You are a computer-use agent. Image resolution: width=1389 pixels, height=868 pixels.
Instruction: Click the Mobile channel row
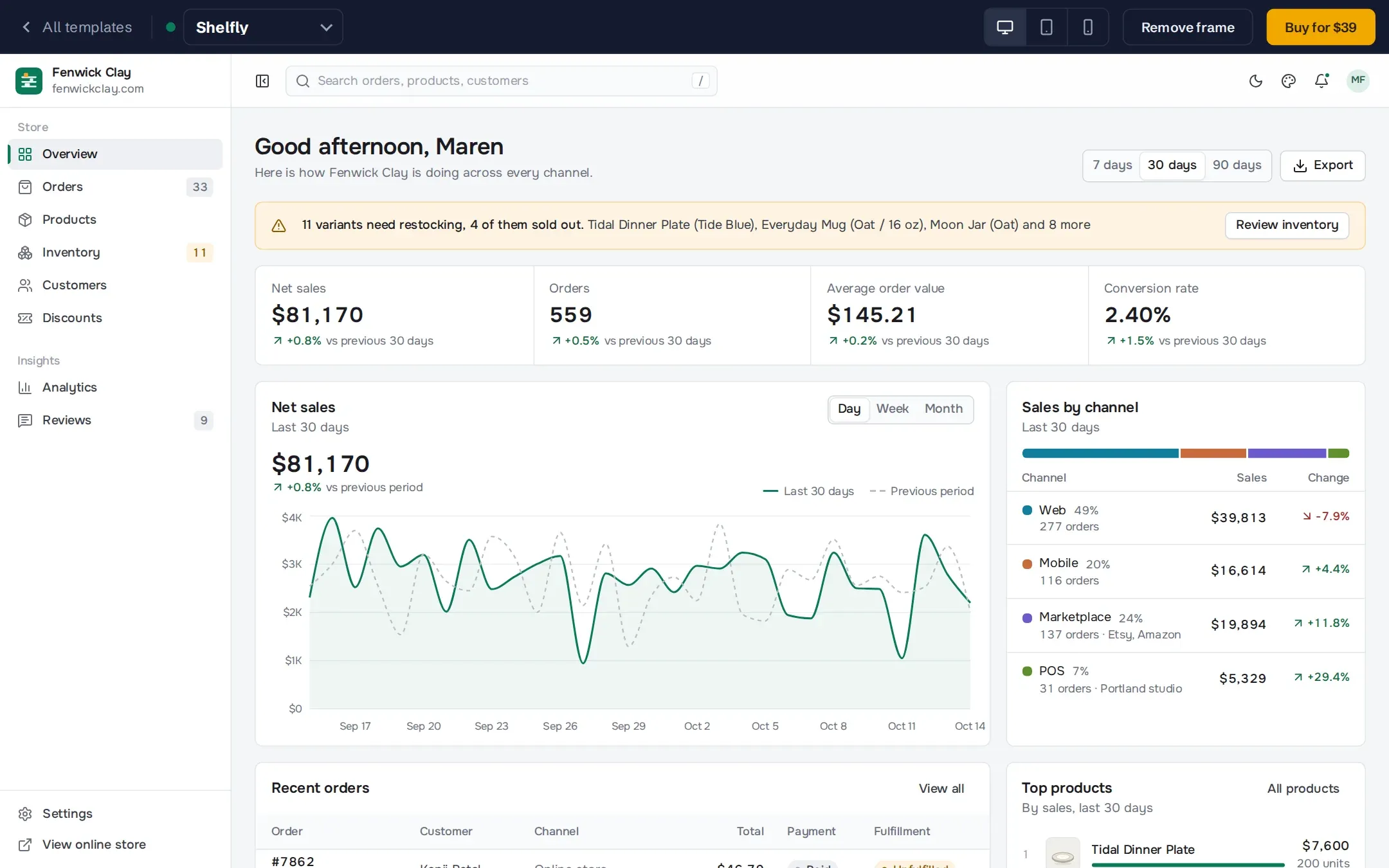tap(1185, 572)
